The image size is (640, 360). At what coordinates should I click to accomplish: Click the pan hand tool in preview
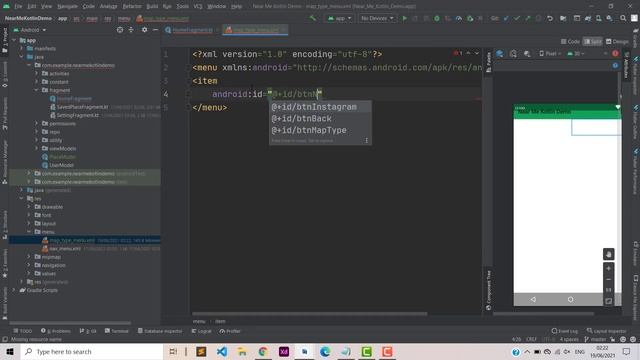click(609, 254)
